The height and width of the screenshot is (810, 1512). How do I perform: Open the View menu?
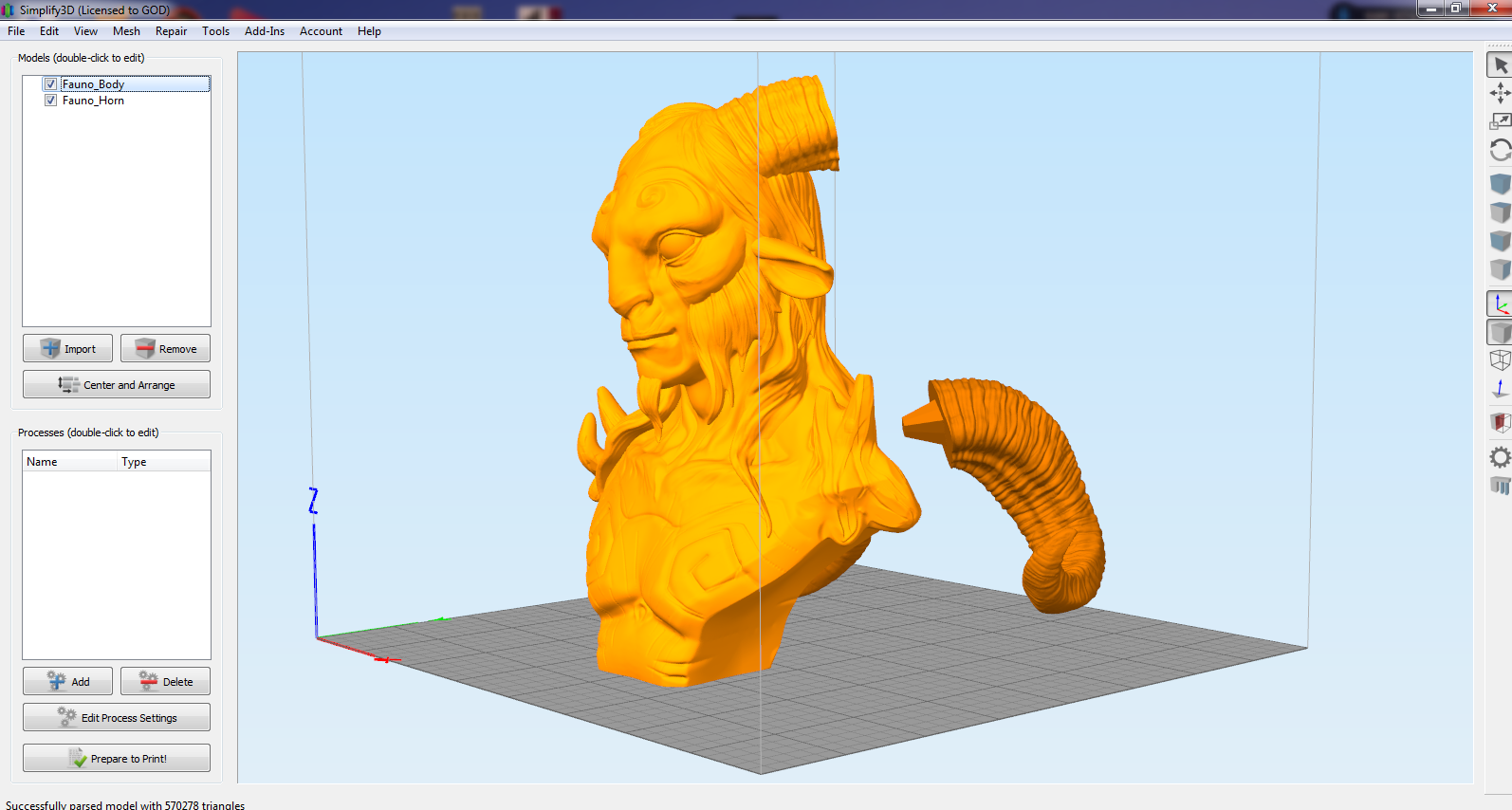(85, 31)
